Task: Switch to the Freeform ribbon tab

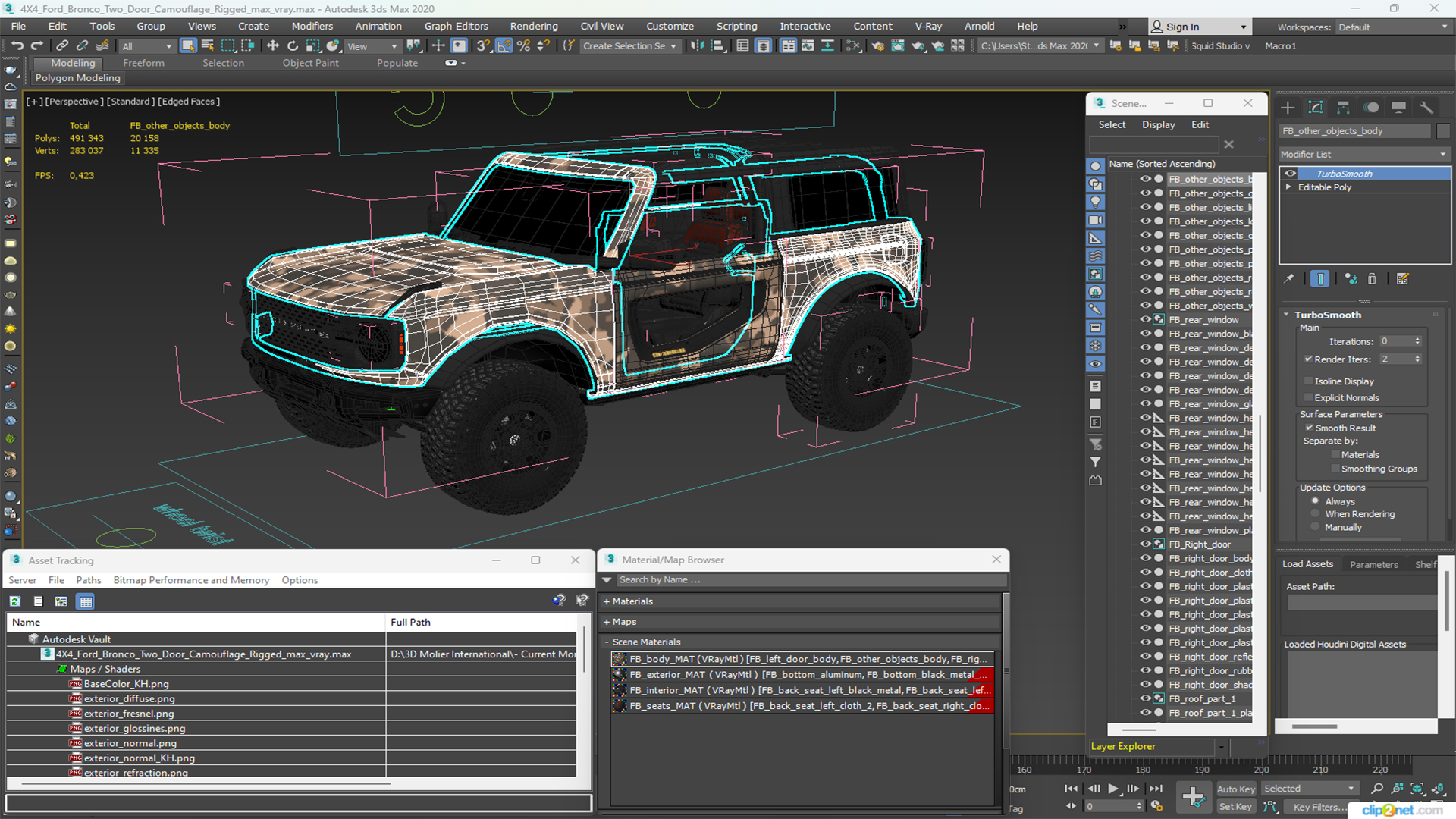Action: (143, 63)
